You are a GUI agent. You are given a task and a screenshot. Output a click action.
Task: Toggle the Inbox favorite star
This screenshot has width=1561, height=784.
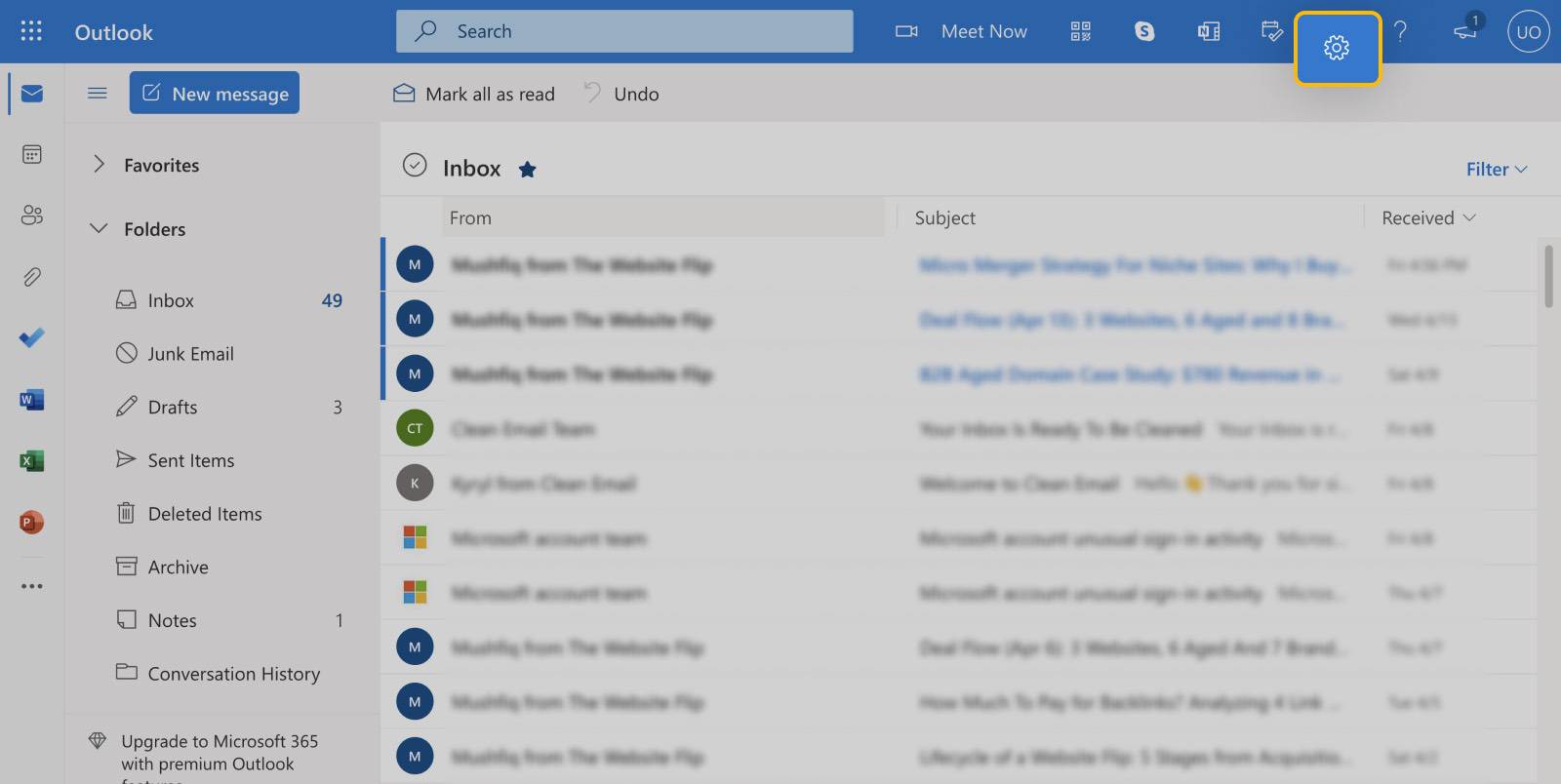click(x=527, y=170)
